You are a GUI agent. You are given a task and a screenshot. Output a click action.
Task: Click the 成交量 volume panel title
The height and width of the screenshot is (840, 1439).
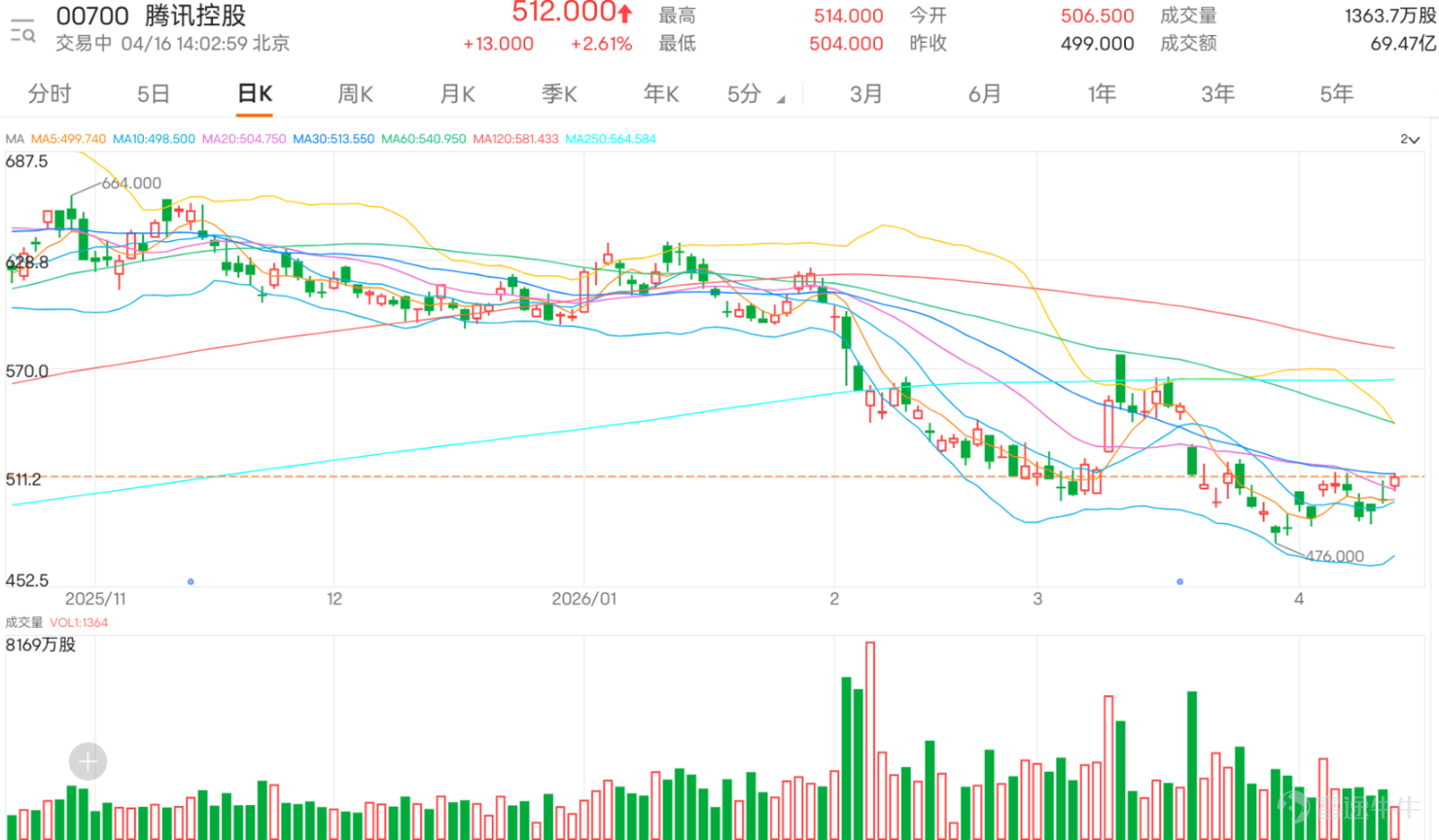click(24, 622)
